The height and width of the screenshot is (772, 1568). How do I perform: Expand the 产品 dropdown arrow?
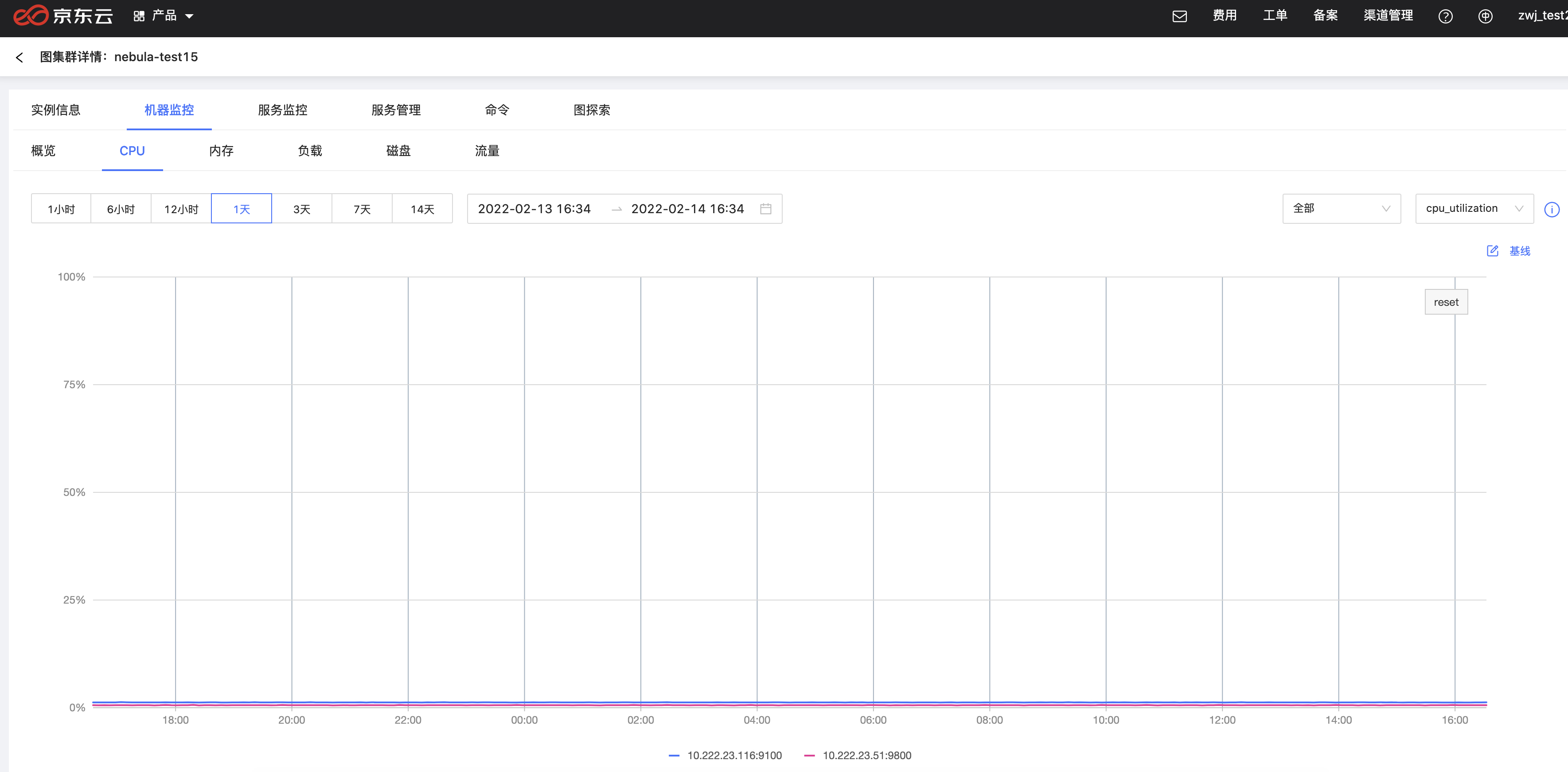coord(189,16)
